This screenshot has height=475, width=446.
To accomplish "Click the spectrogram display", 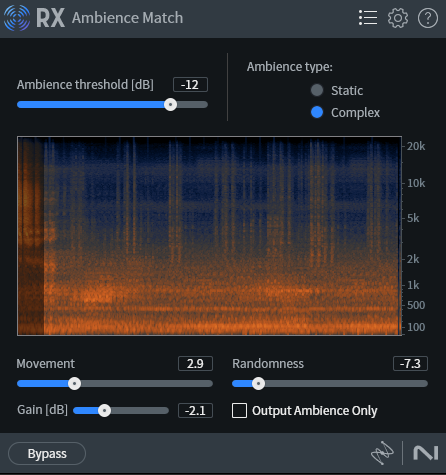I will point(209,236).
